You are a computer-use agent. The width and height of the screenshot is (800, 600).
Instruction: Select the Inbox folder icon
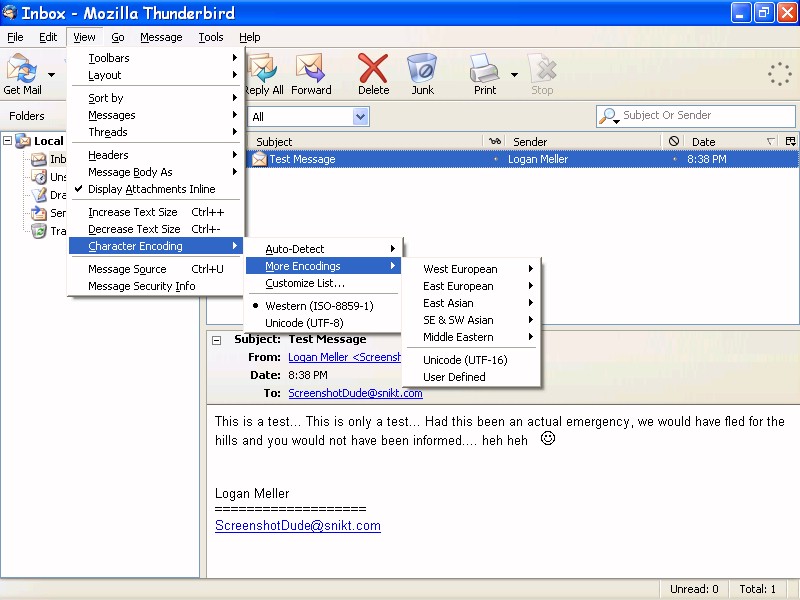[x=39, y=159]
